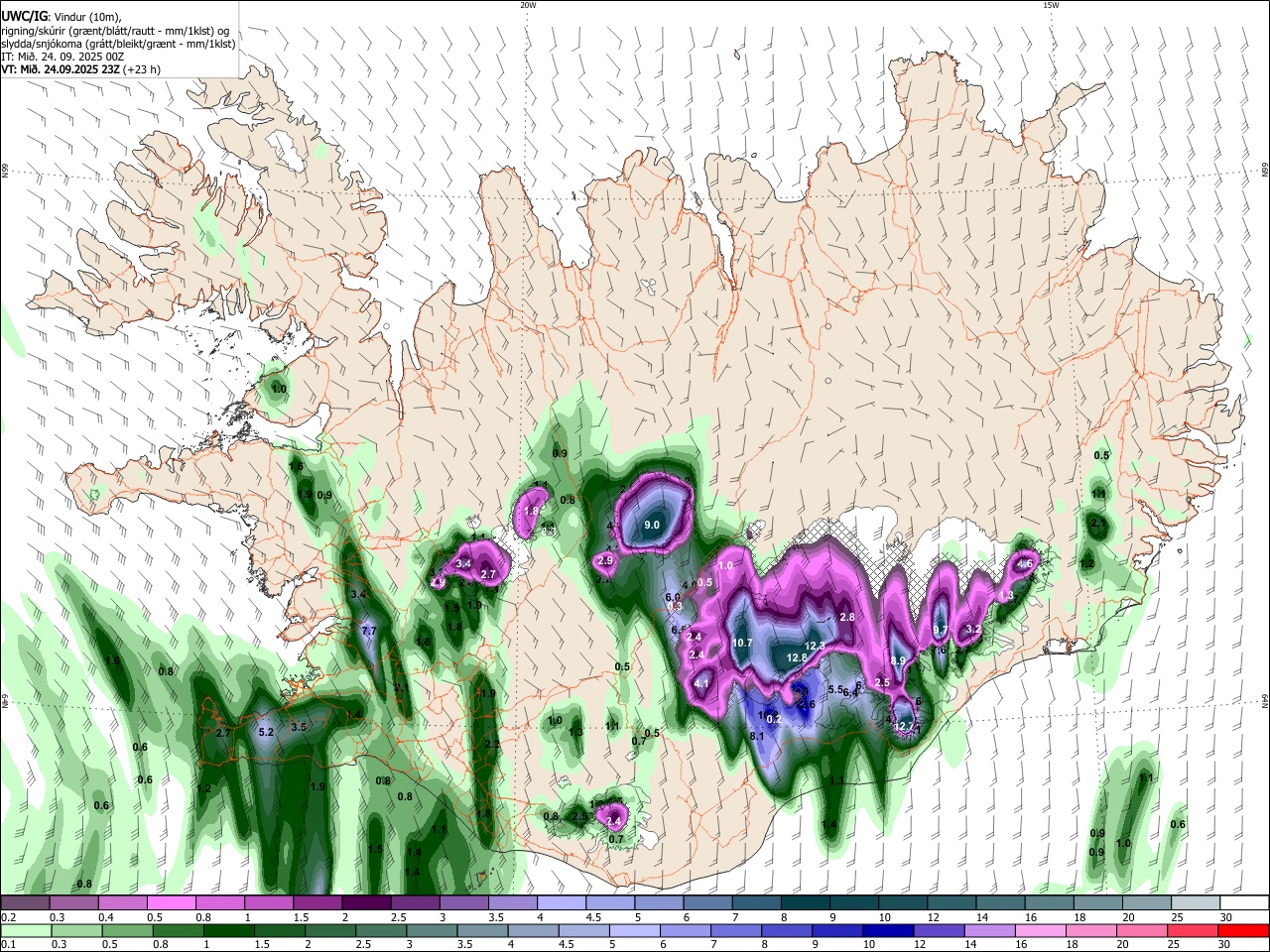1270x952 pixels.
Task: Pick the bright pink 0.5 swatch in snow legend
Action: coord(171,903)
